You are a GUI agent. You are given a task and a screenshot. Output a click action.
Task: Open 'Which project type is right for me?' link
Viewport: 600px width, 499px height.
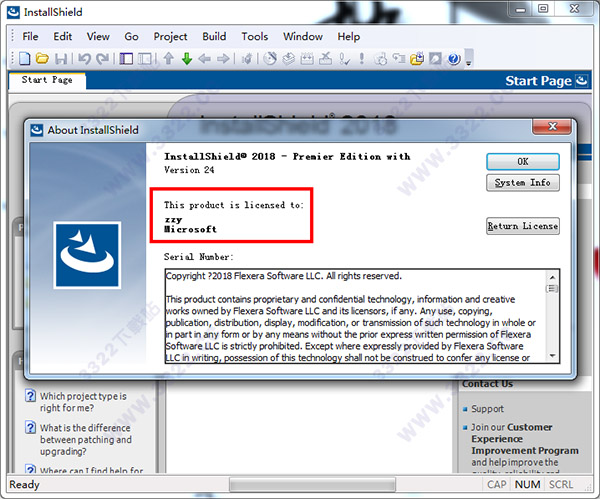tap(83, 402)
